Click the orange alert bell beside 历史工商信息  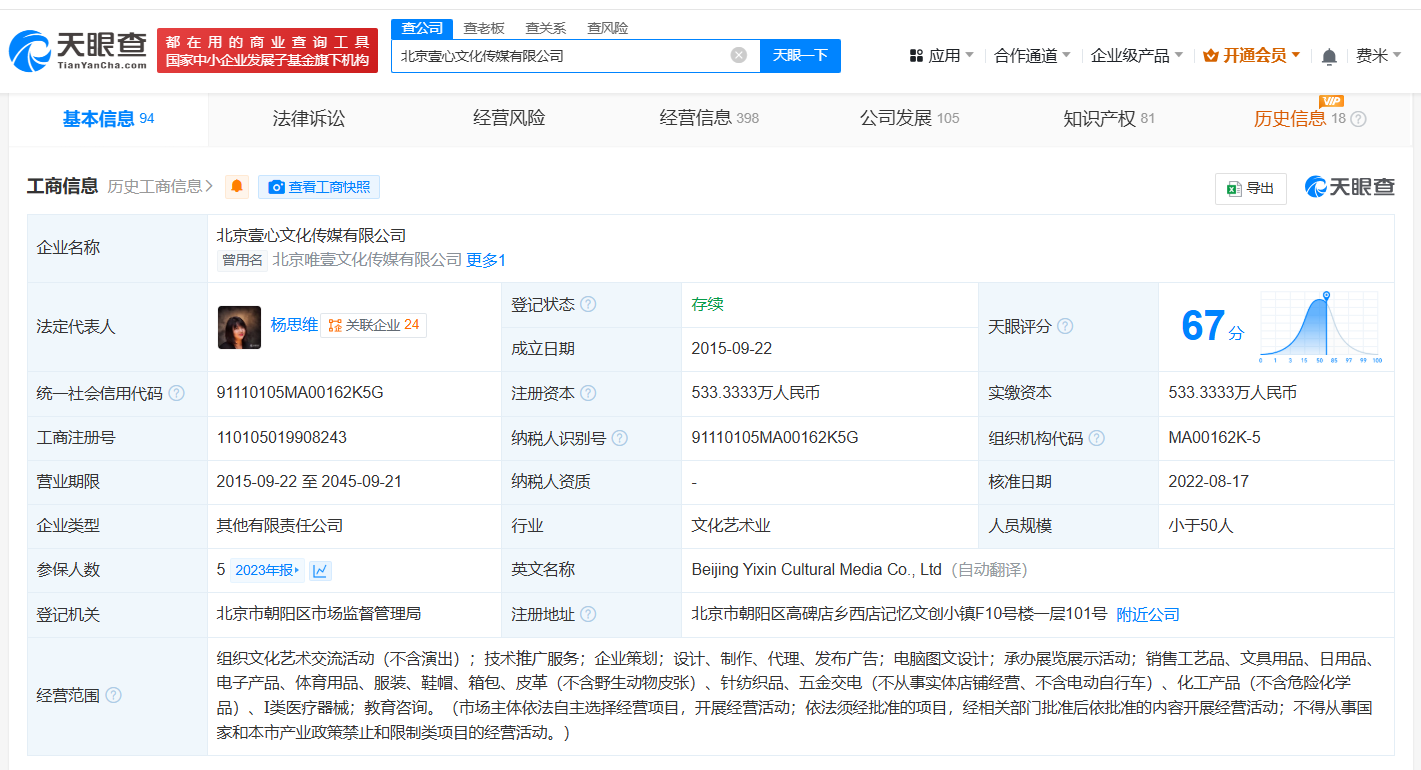tap(237, 187)
